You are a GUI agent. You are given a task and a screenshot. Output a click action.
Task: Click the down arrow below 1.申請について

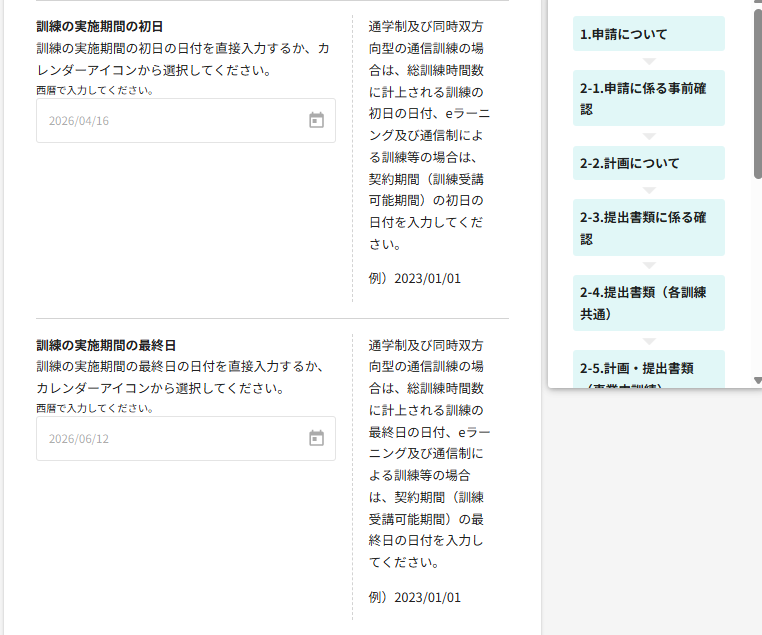pos(648,61)
